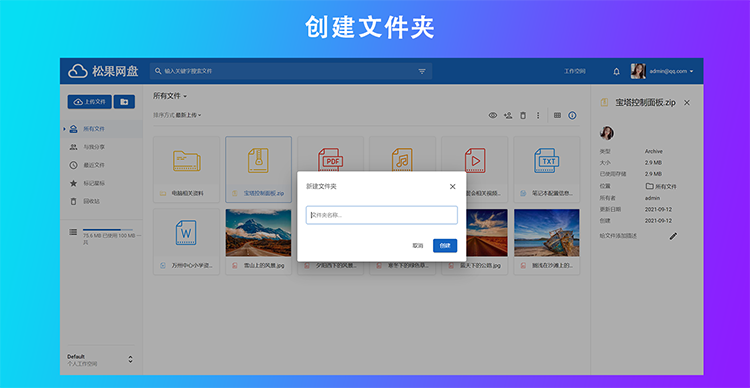This screenshot has height=388, width=750.
Task: Open the three-dot more actions menu
Action: pyautogui.click(x=538, y=115)
